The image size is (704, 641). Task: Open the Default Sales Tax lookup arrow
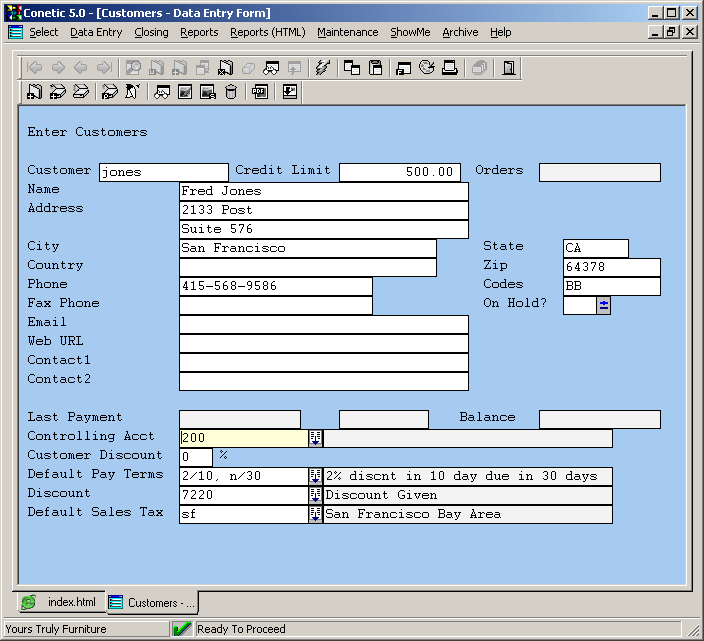click(x=315, y=514)
